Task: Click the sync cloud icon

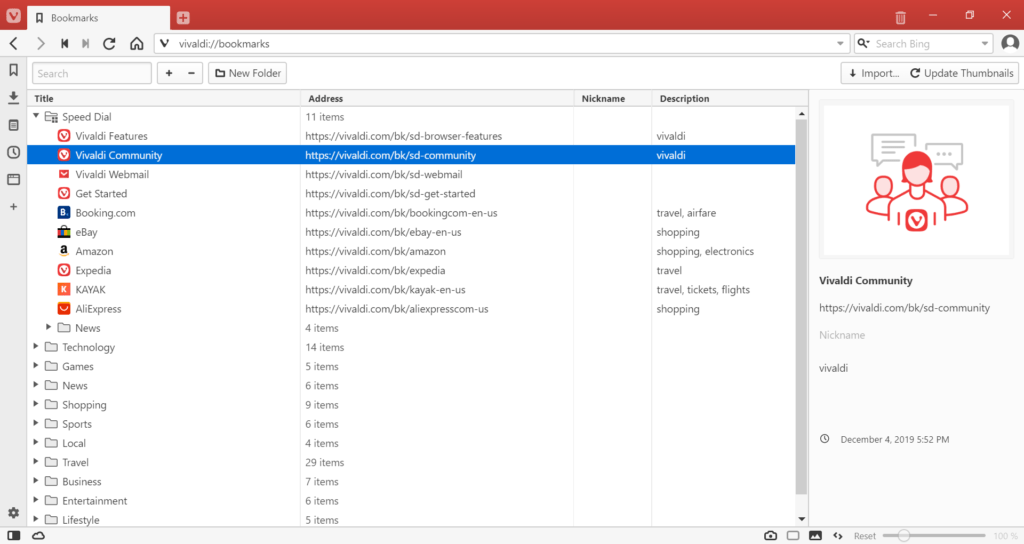Action: (39, 536)
